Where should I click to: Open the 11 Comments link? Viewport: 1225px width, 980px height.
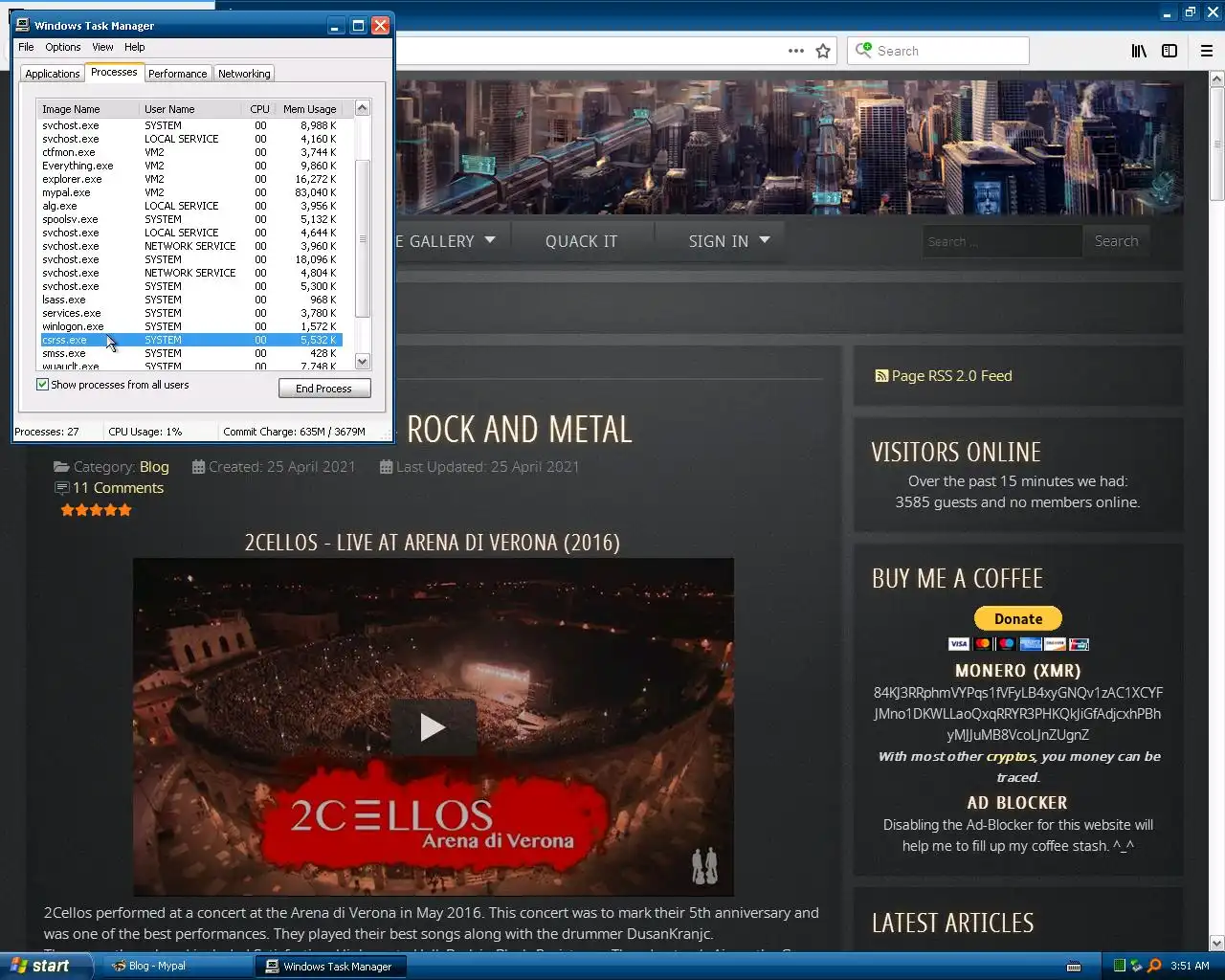(119, 488)
